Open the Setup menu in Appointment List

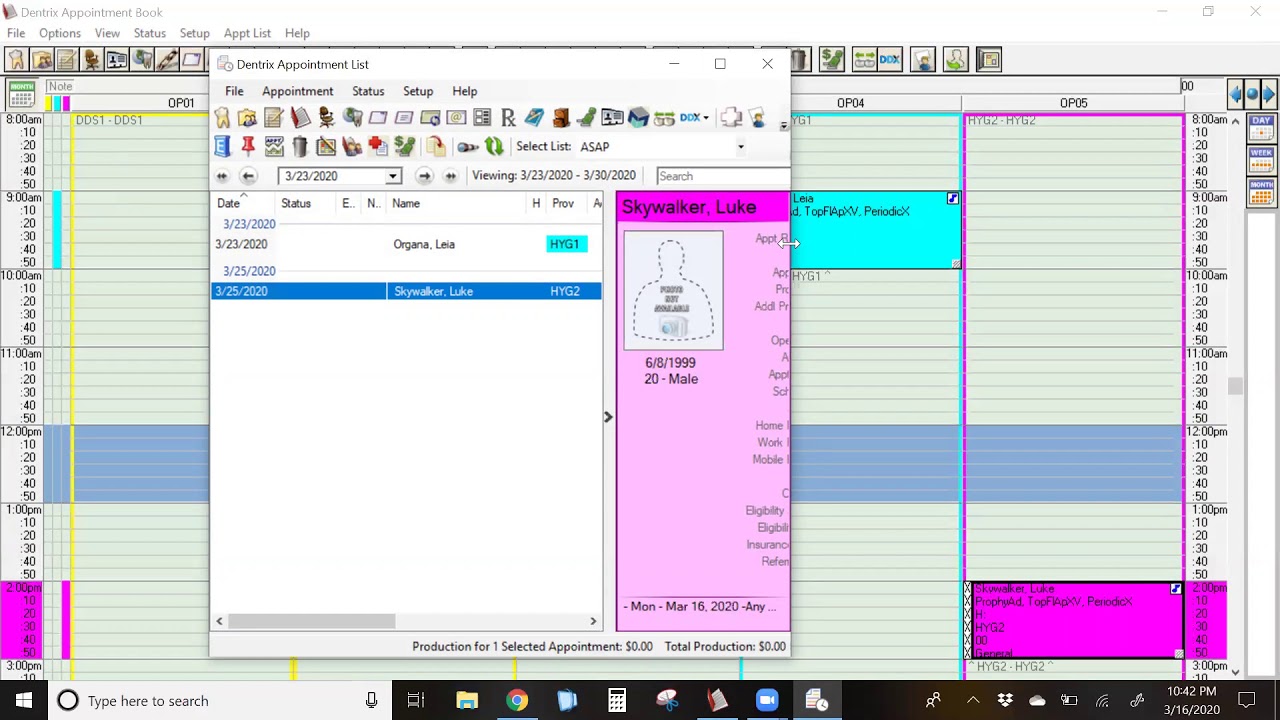click(418, 91)
